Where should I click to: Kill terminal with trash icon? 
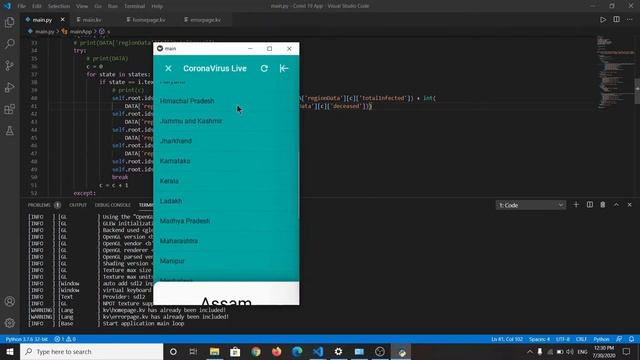[x=603, y=204]
